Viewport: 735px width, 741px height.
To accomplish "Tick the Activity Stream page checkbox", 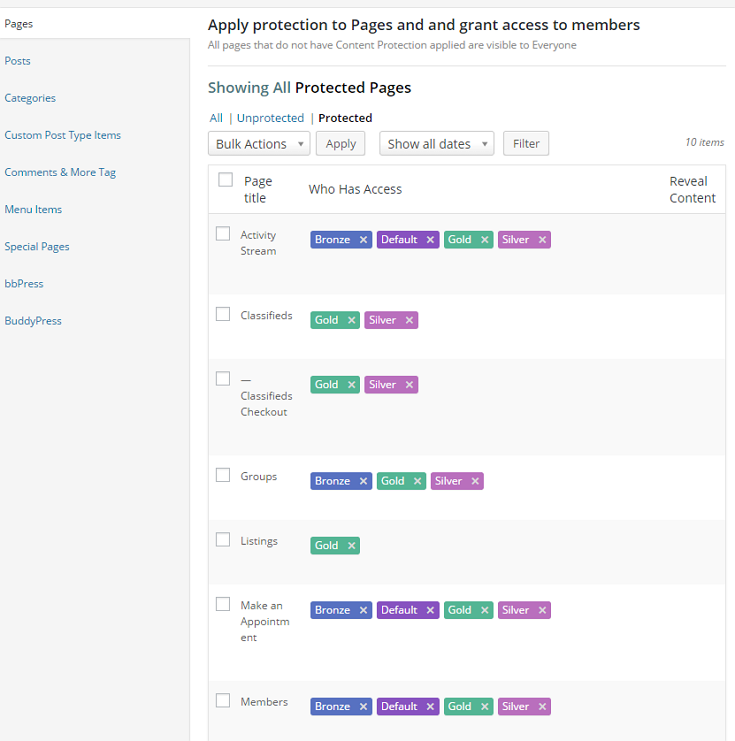I will point(223,234).
